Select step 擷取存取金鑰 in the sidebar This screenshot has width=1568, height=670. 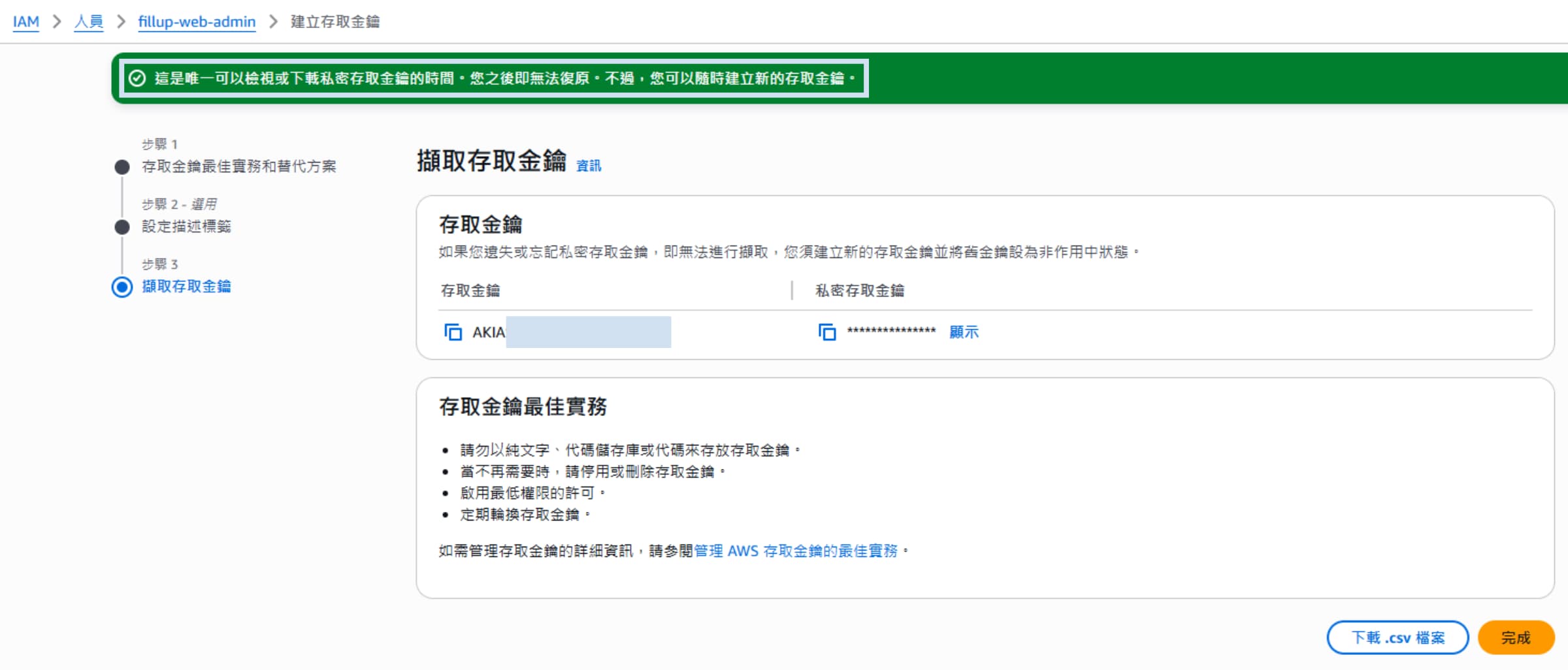click(x=186, y=287)
